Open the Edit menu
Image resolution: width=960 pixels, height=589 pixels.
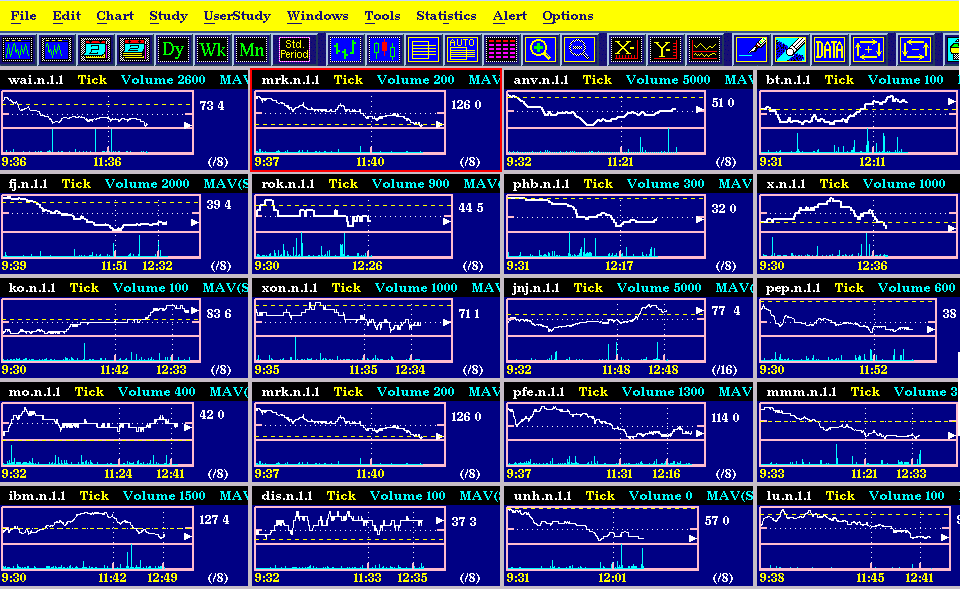66,16
